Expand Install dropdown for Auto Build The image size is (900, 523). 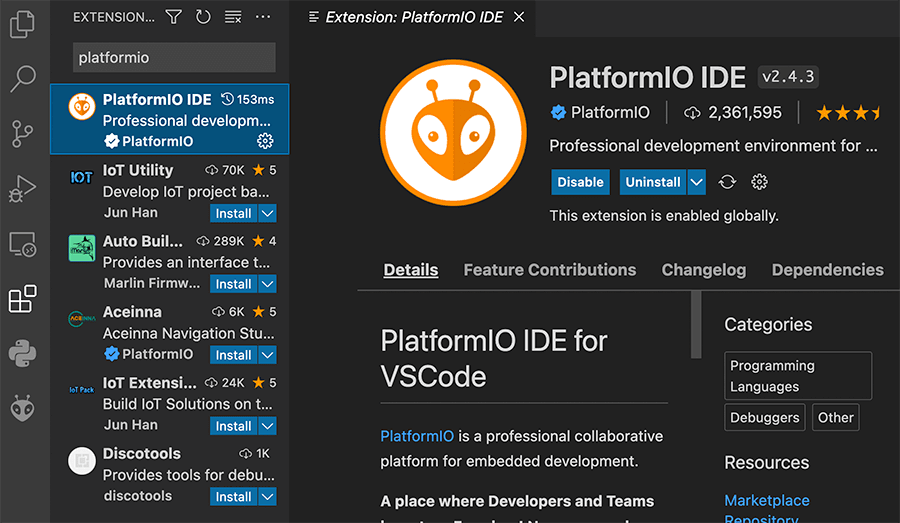pos(267,284)
